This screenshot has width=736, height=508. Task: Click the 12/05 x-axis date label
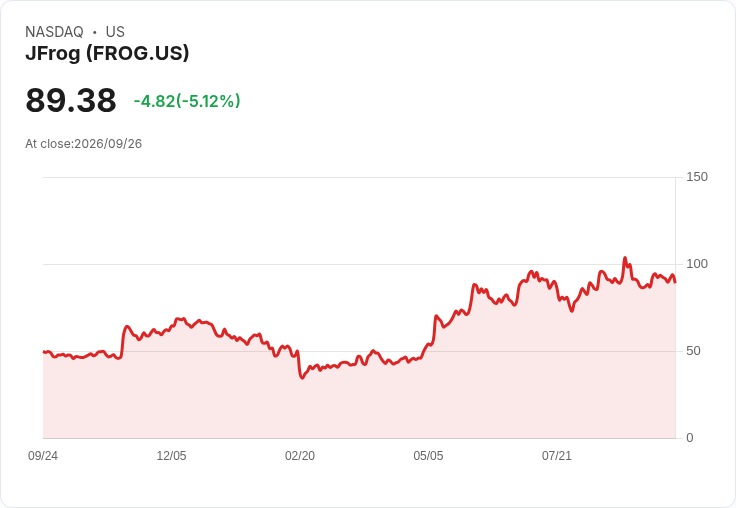[171, 455]
